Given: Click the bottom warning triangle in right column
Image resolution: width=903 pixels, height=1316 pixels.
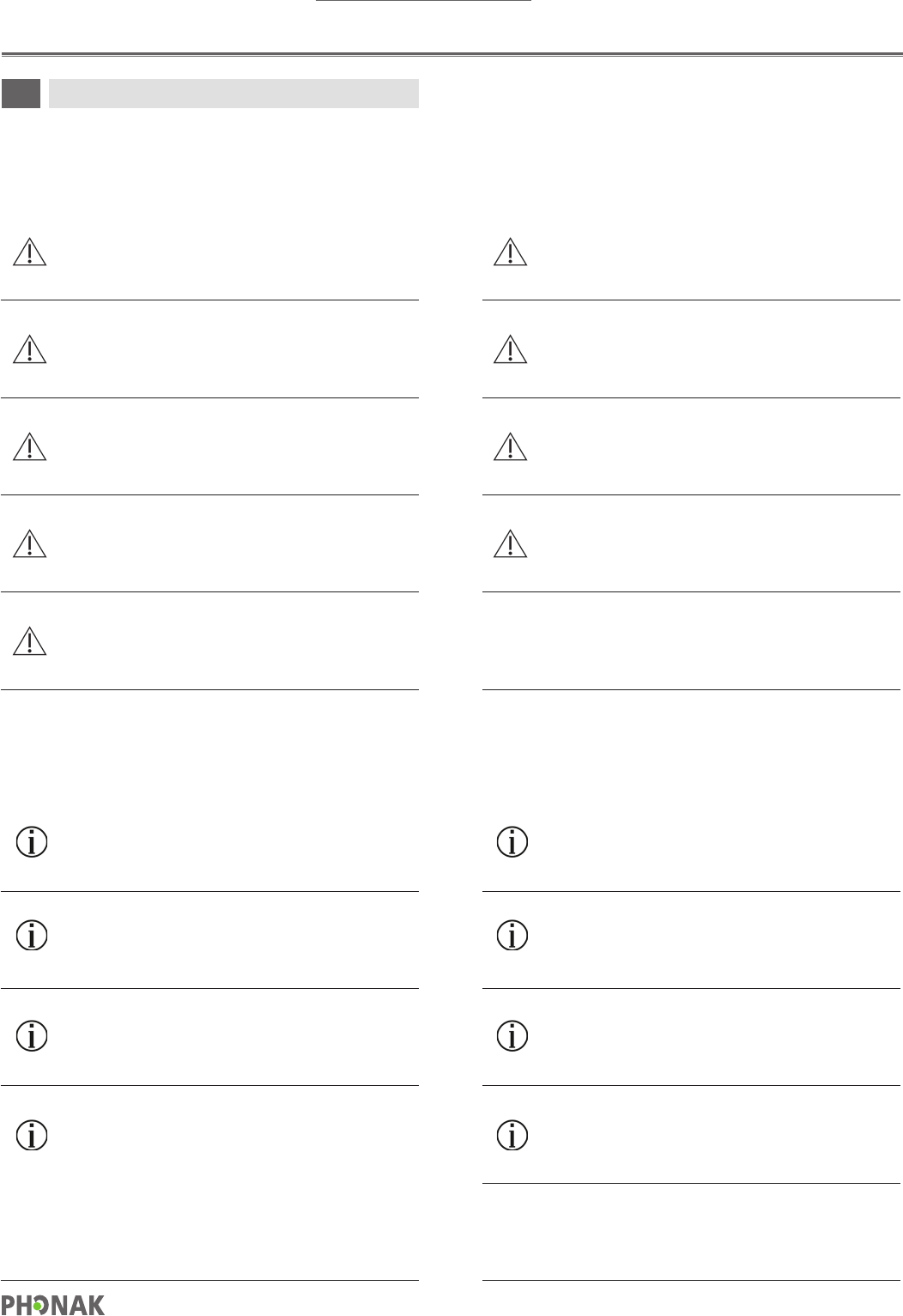Looking at the screenshot, I should [511, 543].
